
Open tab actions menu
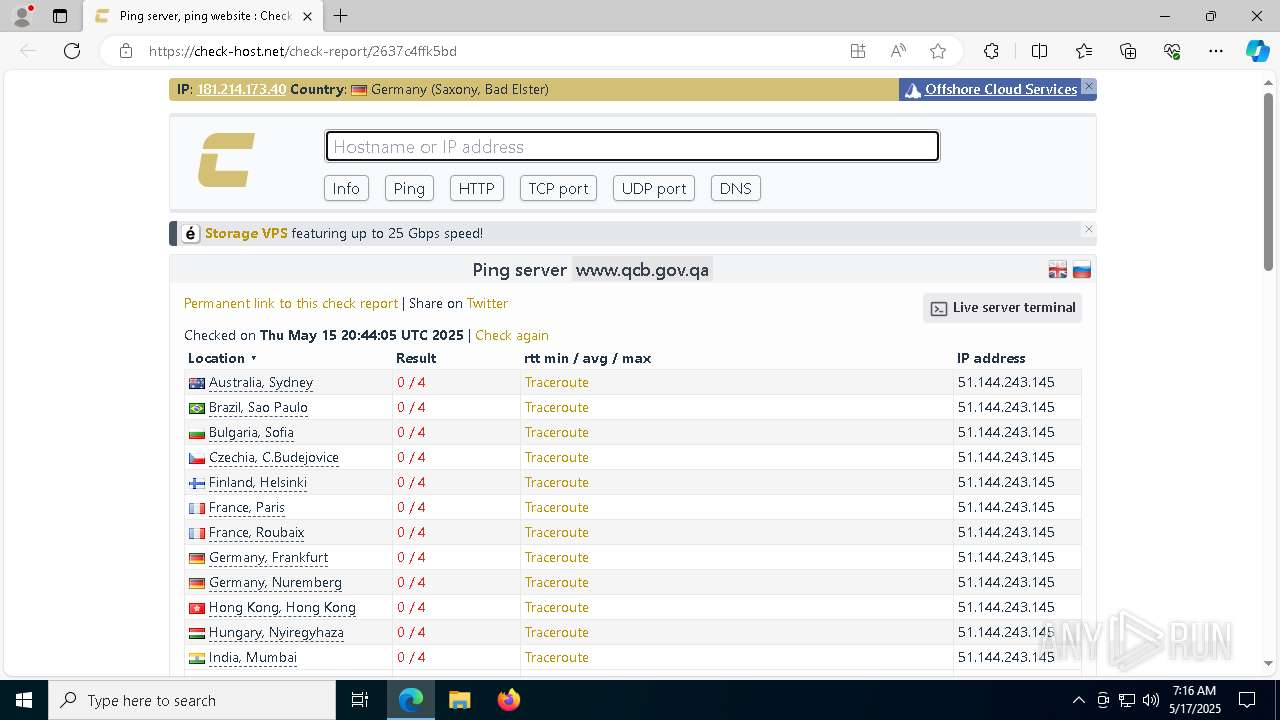(60, 16)
